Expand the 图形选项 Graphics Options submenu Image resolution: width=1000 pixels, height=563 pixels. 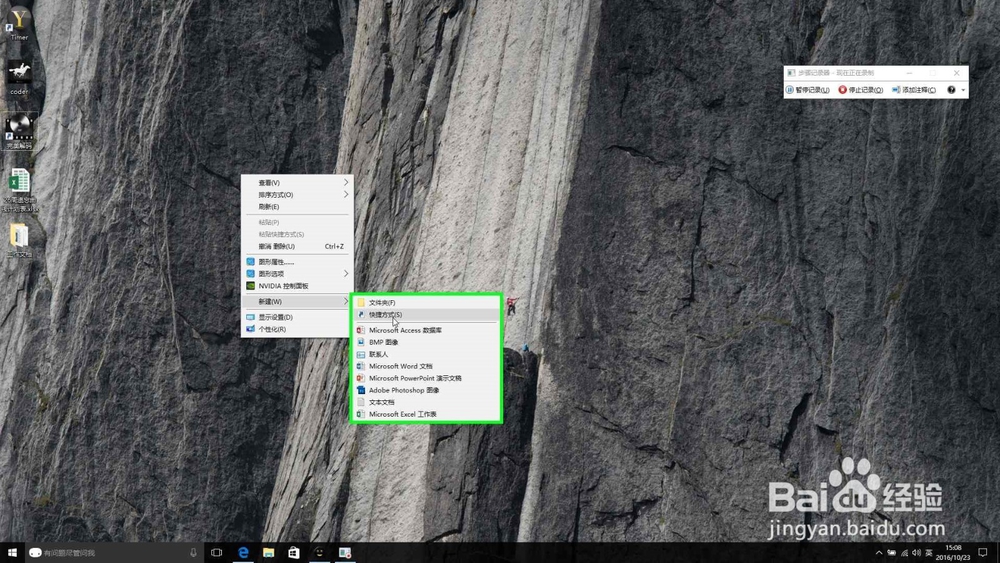coord(297,274)
